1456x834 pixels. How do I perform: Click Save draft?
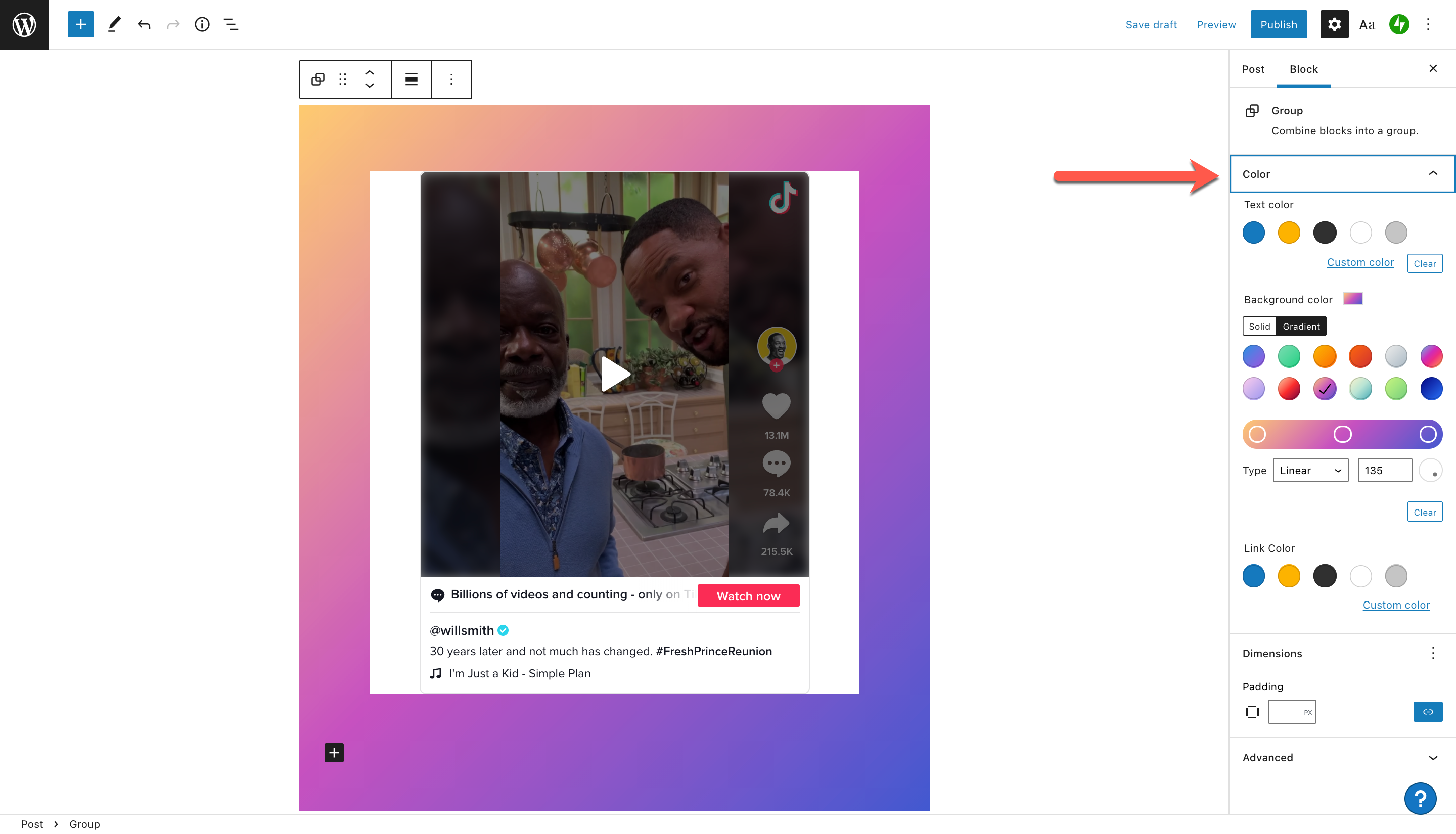[1151, 24]
